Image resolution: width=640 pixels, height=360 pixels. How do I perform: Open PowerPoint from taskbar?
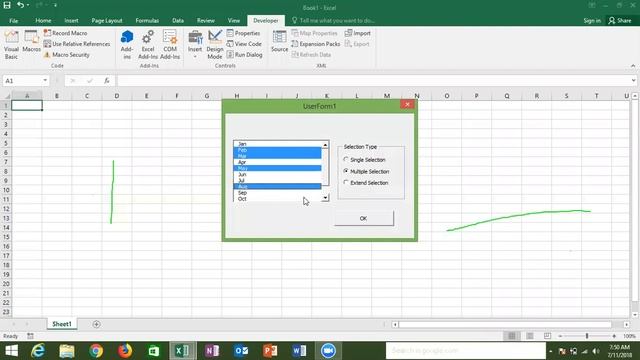[x=270, y=351]
